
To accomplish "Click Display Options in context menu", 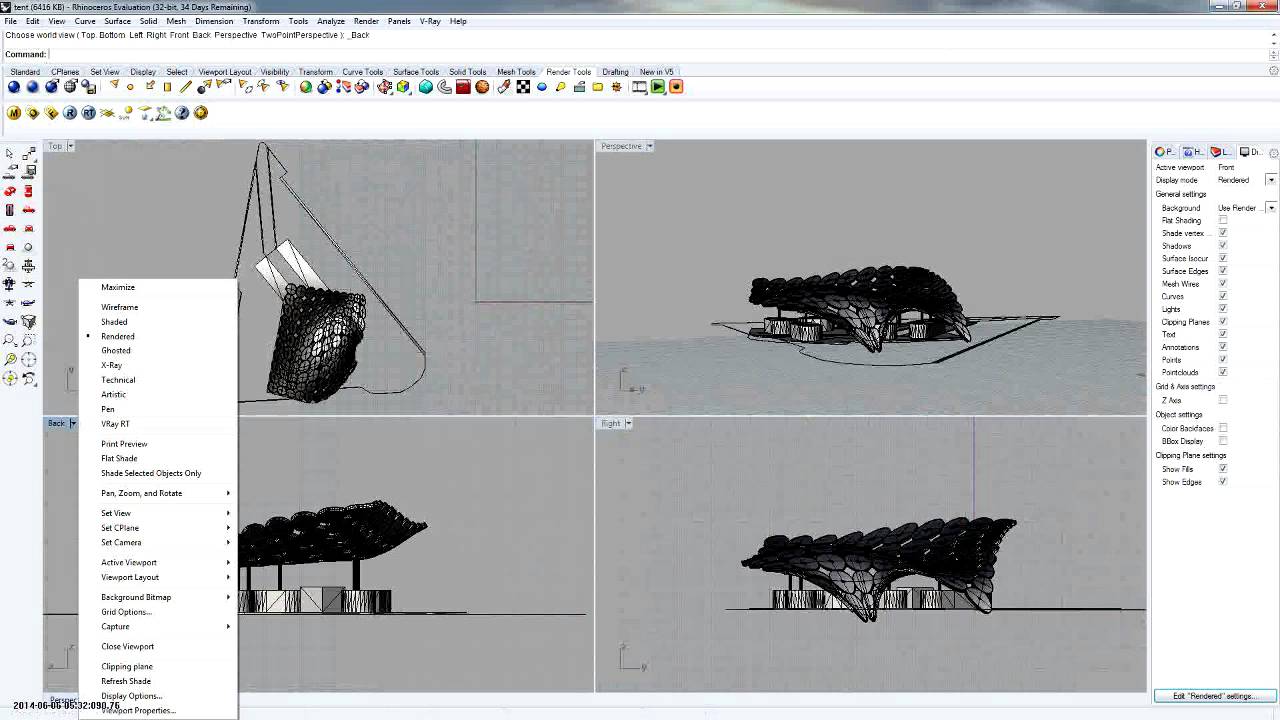I will tap(131, 696).
